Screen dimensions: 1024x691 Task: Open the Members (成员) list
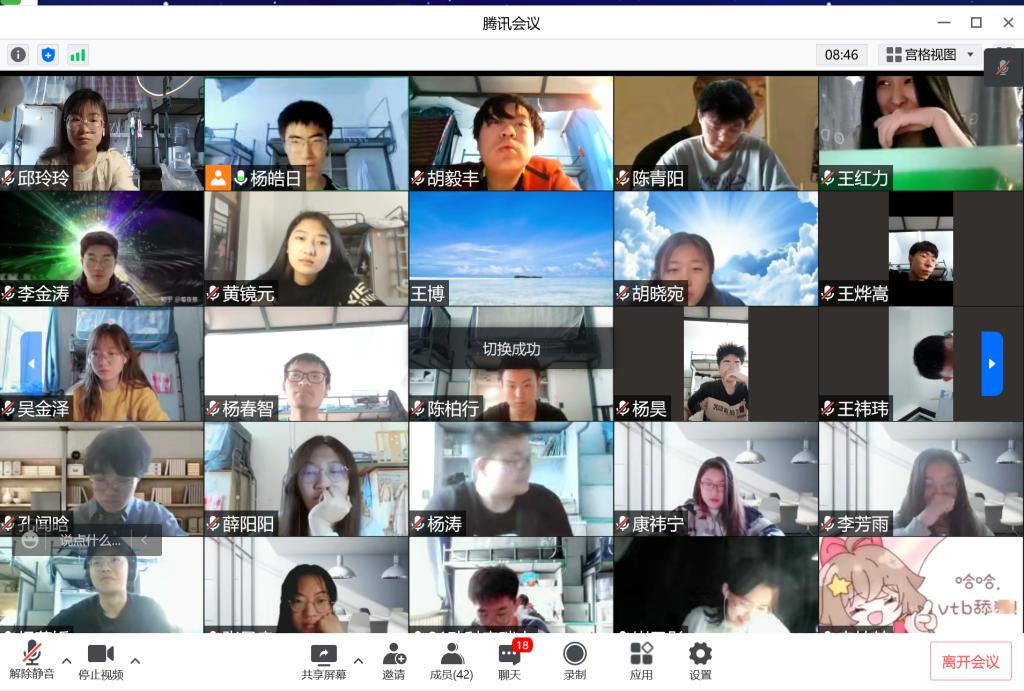pos(451,661)
